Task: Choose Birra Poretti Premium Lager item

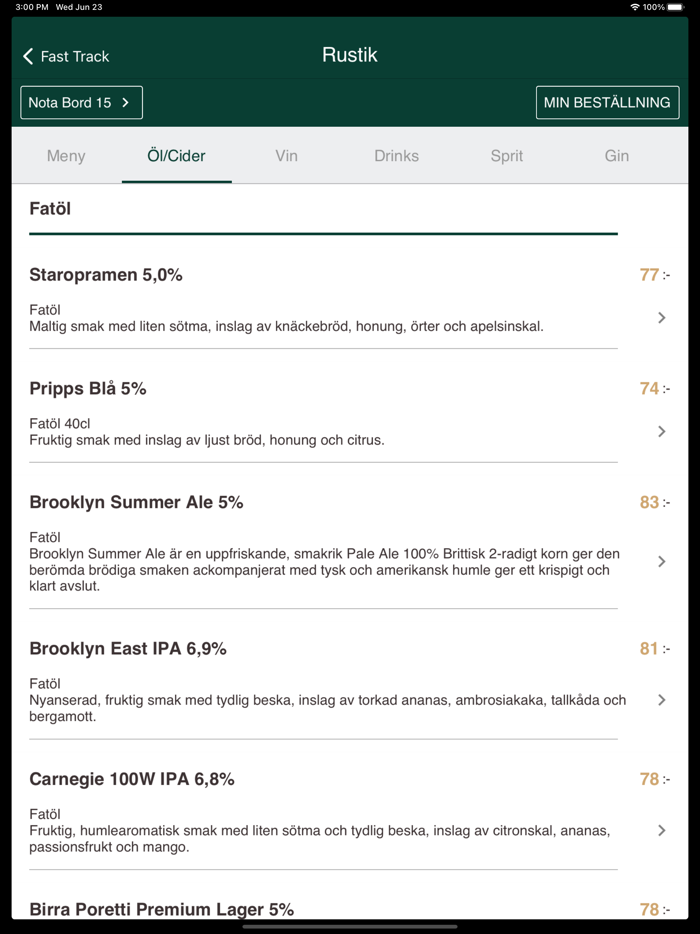Action: (162, 909)
